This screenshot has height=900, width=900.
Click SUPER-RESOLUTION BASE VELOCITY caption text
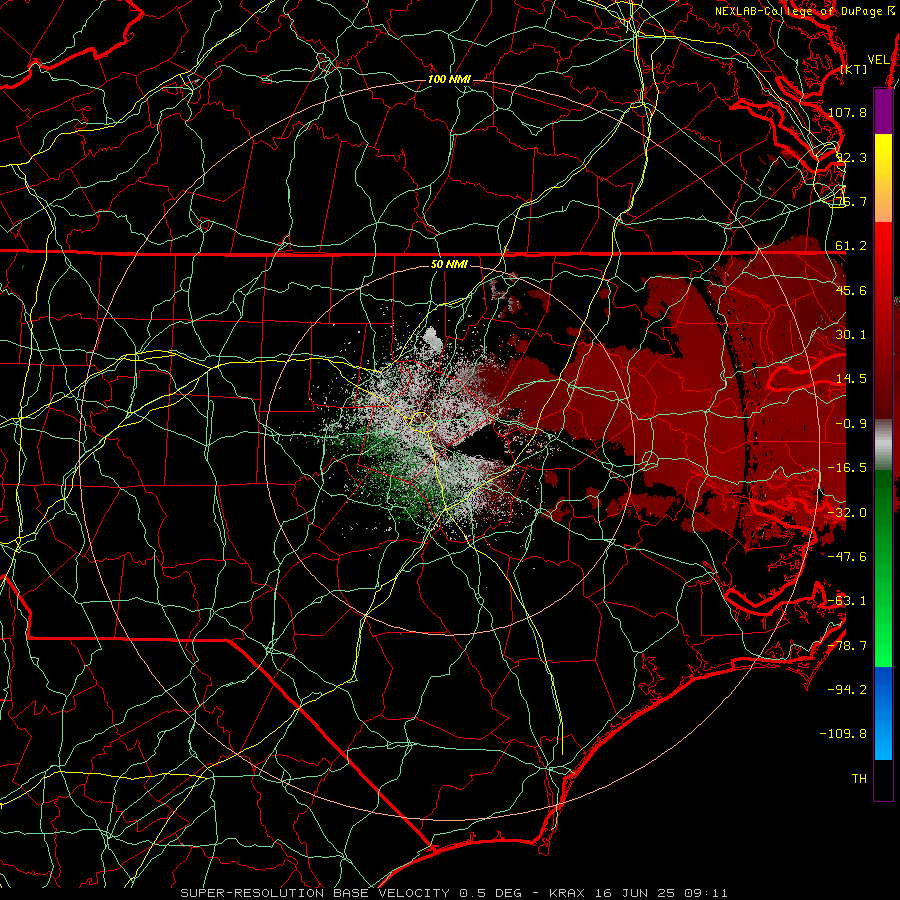315,893
